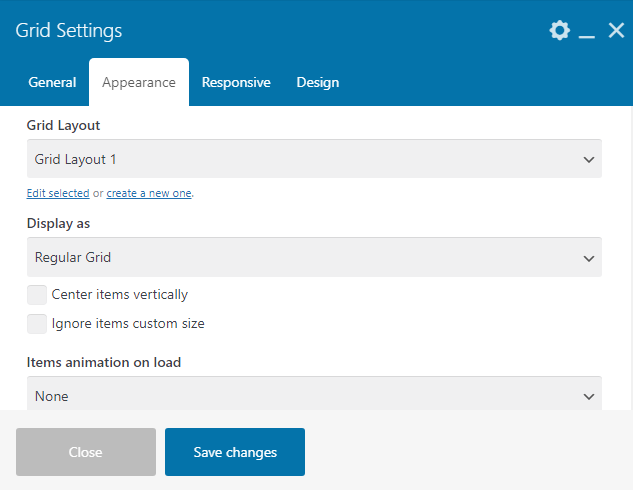The image size is (633, 490).
Task: Click the gray Close button
Action: tap(86, 452)
